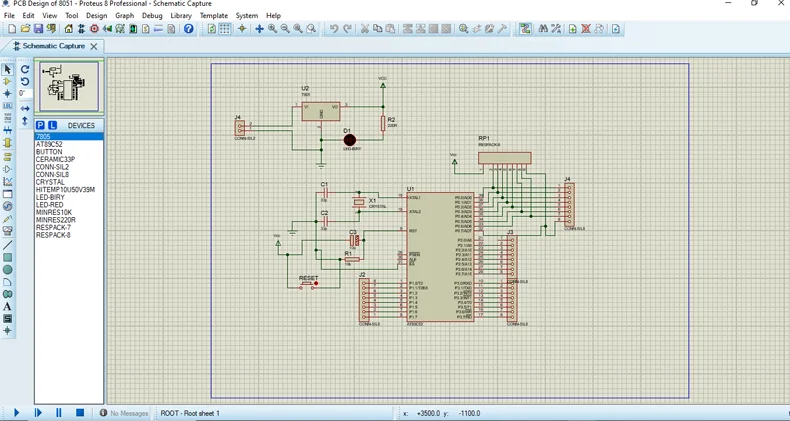Pause the simulation

click(x=58, y=413)
